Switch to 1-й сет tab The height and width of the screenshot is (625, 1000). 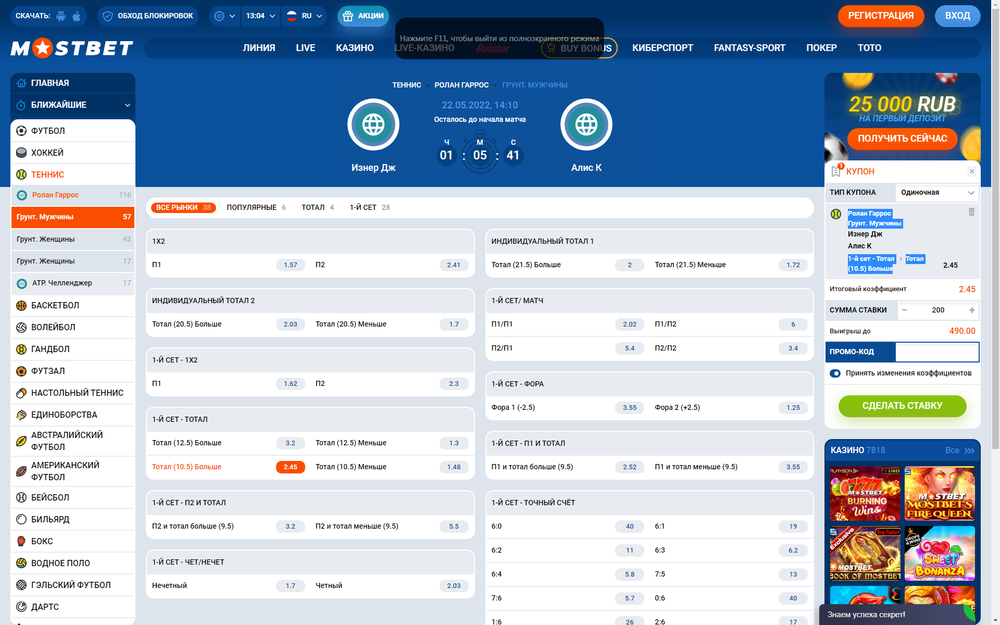click(x=370, y=207)
